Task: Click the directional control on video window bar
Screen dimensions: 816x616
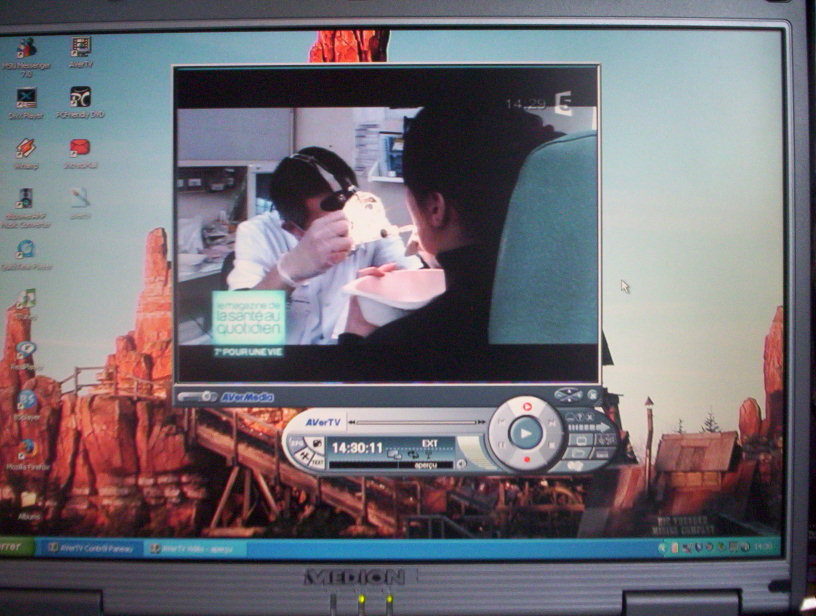Action: (568, 395)
